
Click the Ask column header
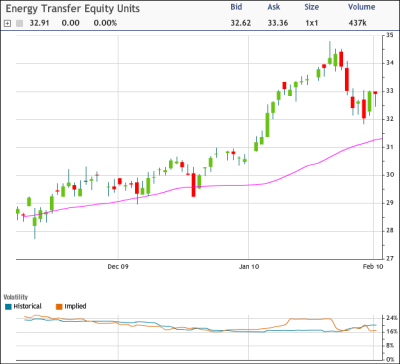click(x=274, y=7)
